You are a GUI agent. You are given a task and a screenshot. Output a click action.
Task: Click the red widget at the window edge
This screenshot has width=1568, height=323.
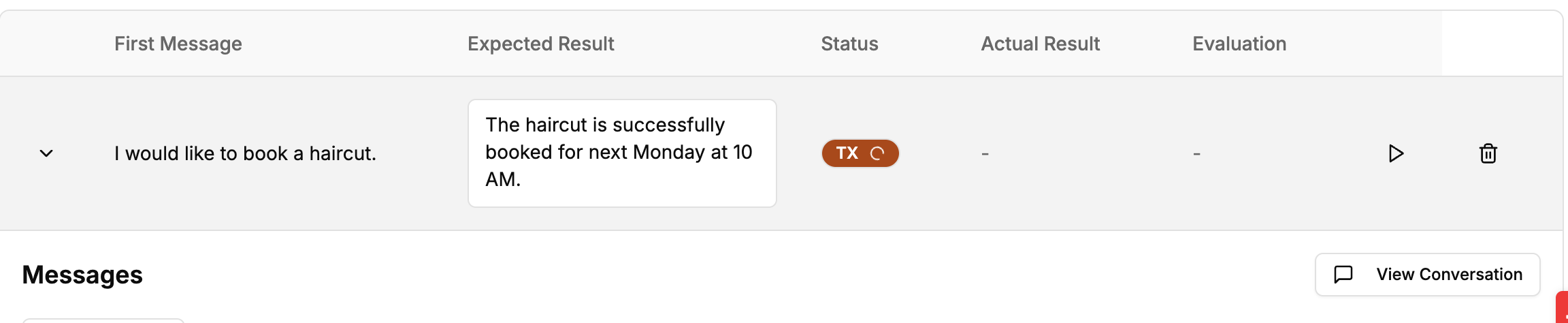click(1562, 307)
